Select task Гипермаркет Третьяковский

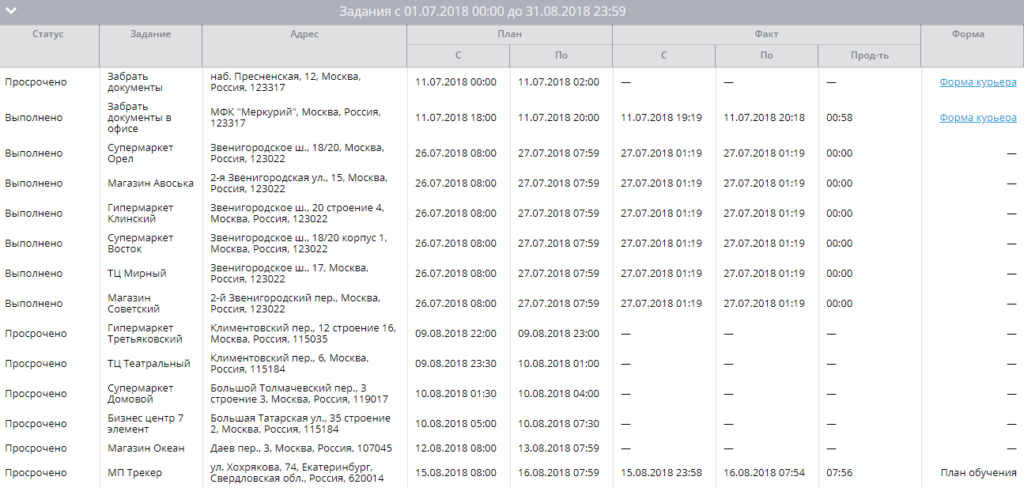tap(145, 334)
